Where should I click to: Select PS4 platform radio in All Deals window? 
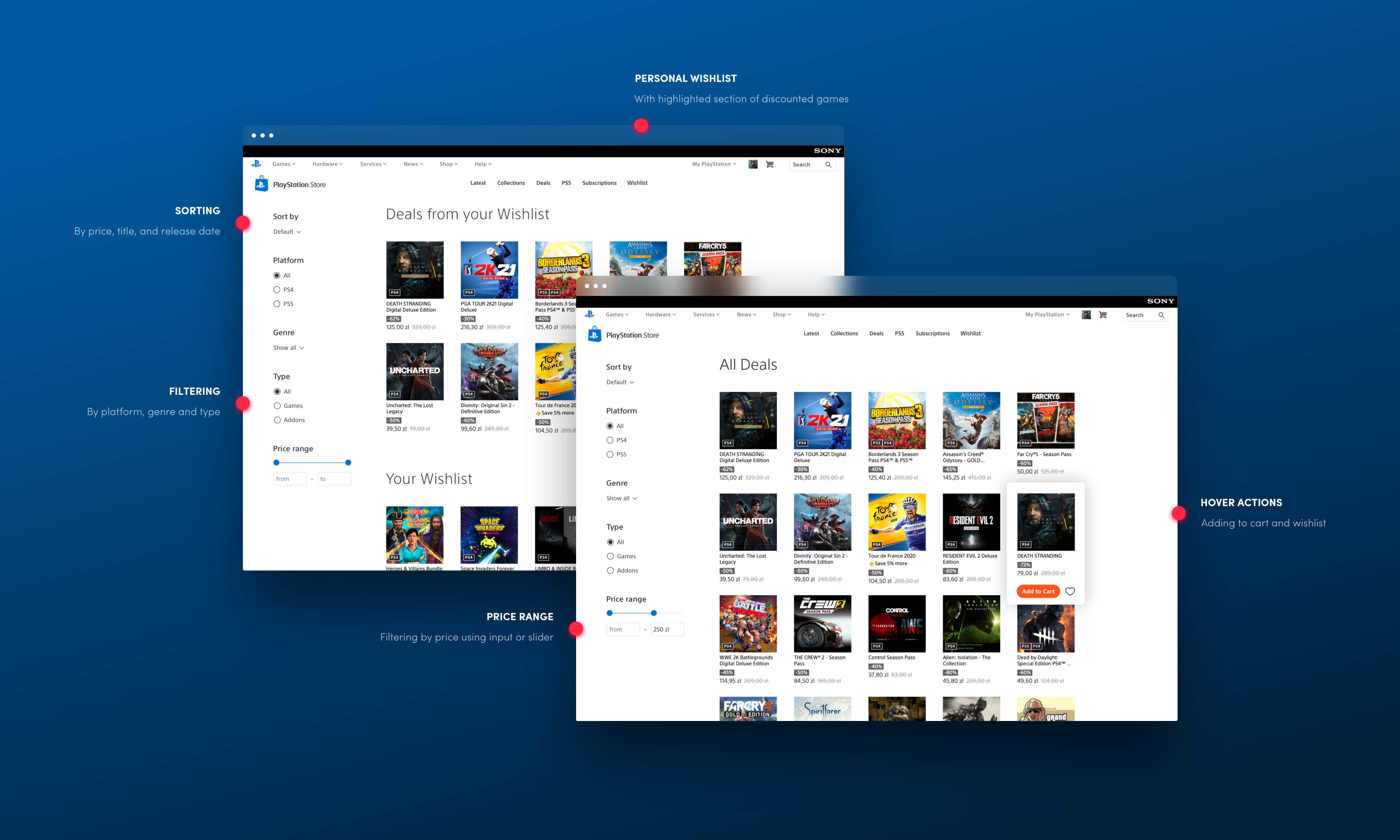tap(610, 440)
